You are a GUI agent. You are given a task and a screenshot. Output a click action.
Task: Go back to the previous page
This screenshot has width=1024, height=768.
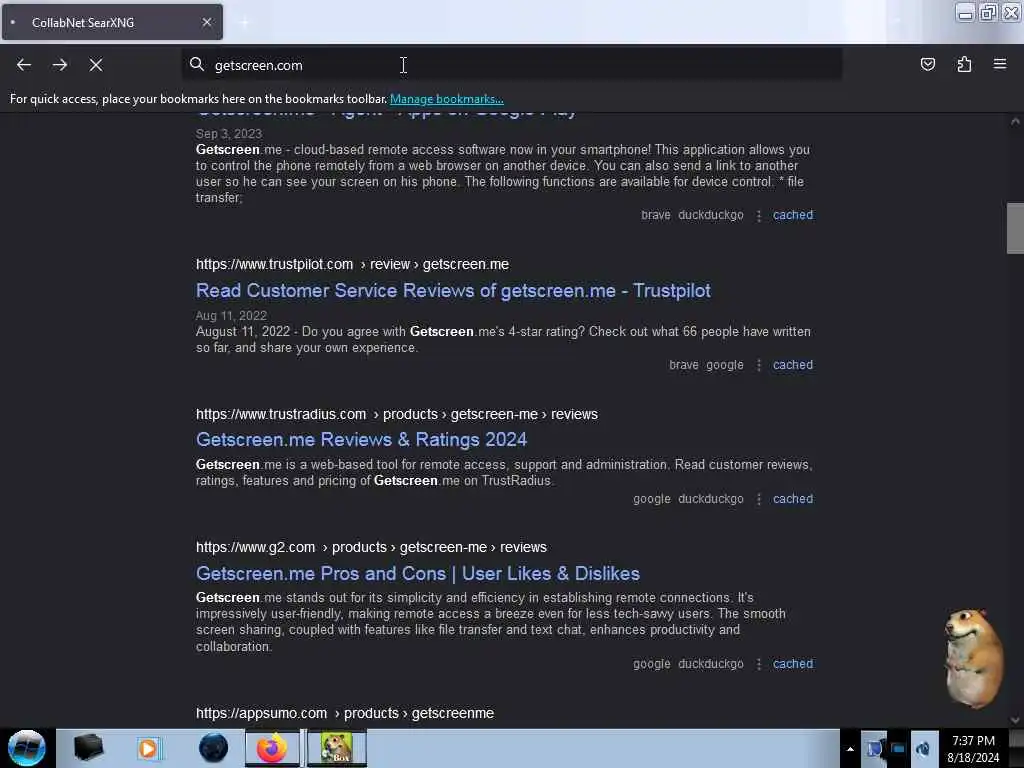pos(24,65)
